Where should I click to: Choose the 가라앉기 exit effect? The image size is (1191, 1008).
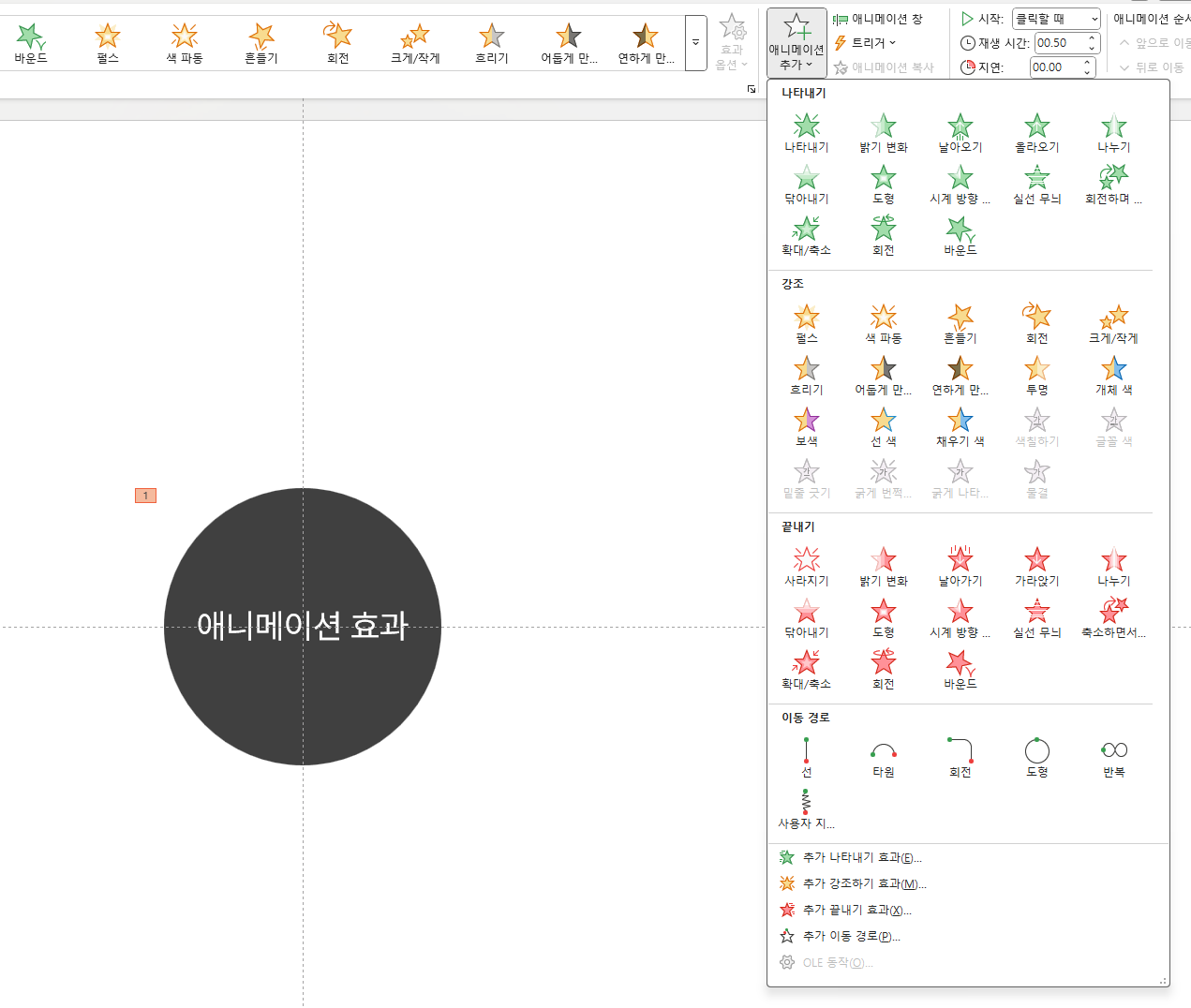pyautogui.click(x=1037, y=567)
